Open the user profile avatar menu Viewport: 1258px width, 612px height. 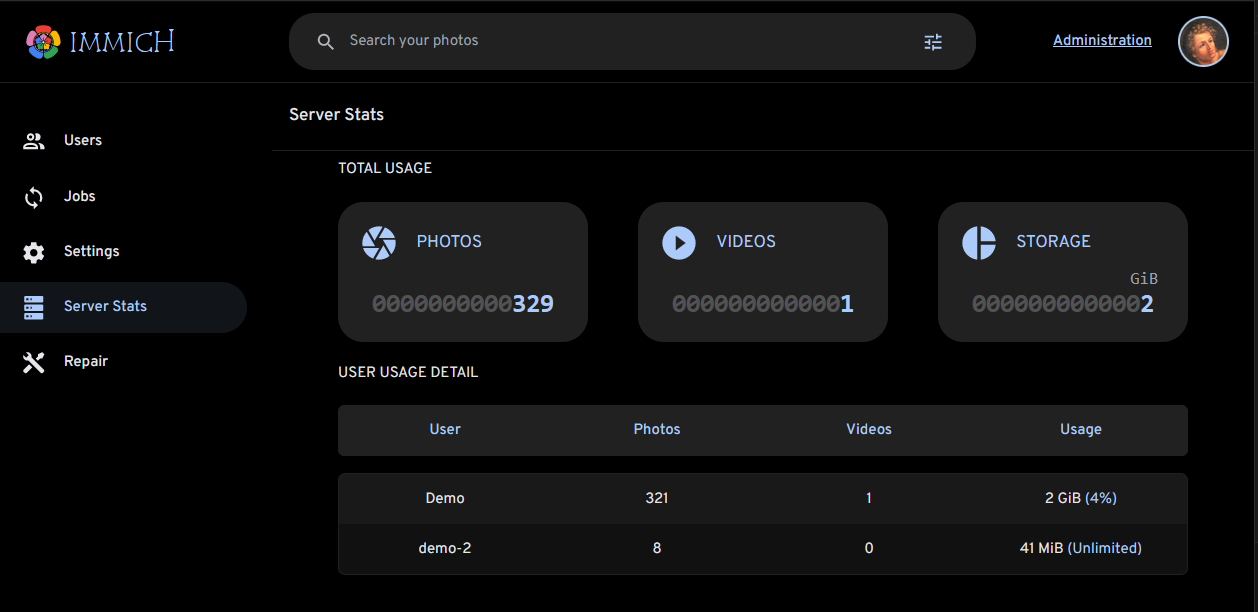pos(1203,41)
